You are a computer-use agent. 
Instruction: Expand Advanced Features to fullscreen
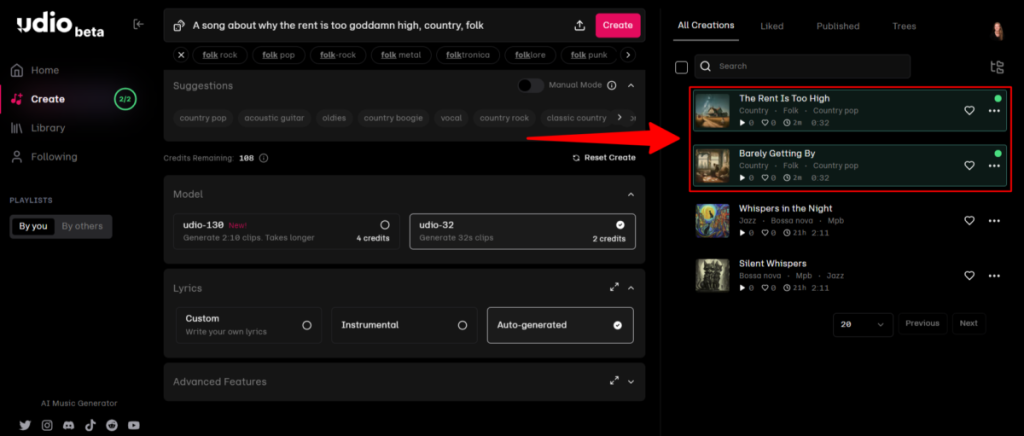tap(614, 381)
